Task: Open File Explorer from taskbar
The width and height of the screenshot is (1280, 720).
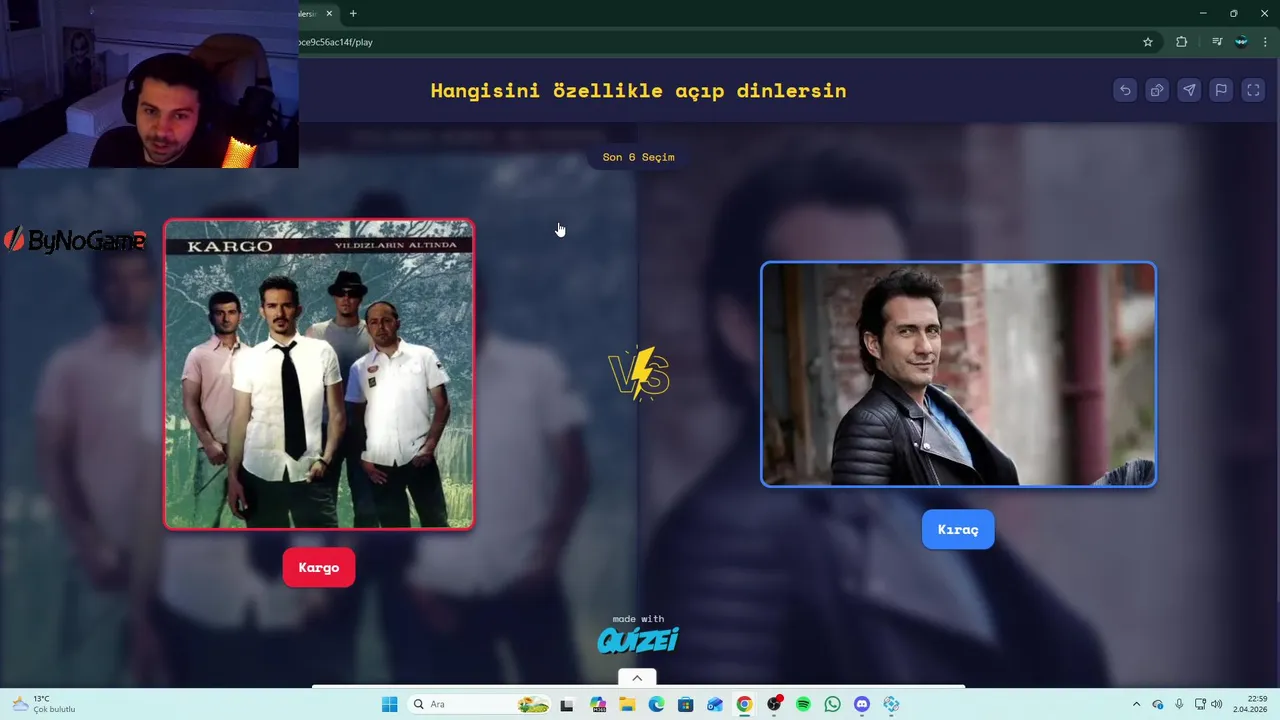Action: (627, 704)
